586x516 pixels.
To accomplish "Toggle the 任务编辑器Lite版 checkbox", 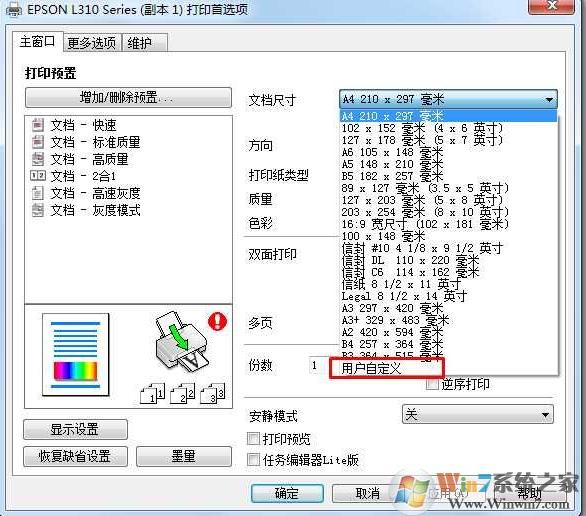I will [253, 459].
